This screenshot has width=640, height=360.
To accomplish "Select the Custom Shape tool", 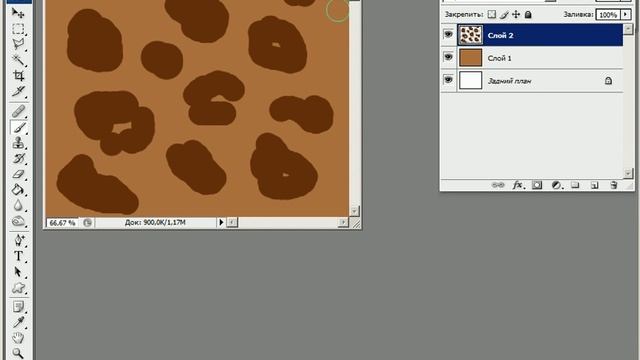I will (18, 287).
